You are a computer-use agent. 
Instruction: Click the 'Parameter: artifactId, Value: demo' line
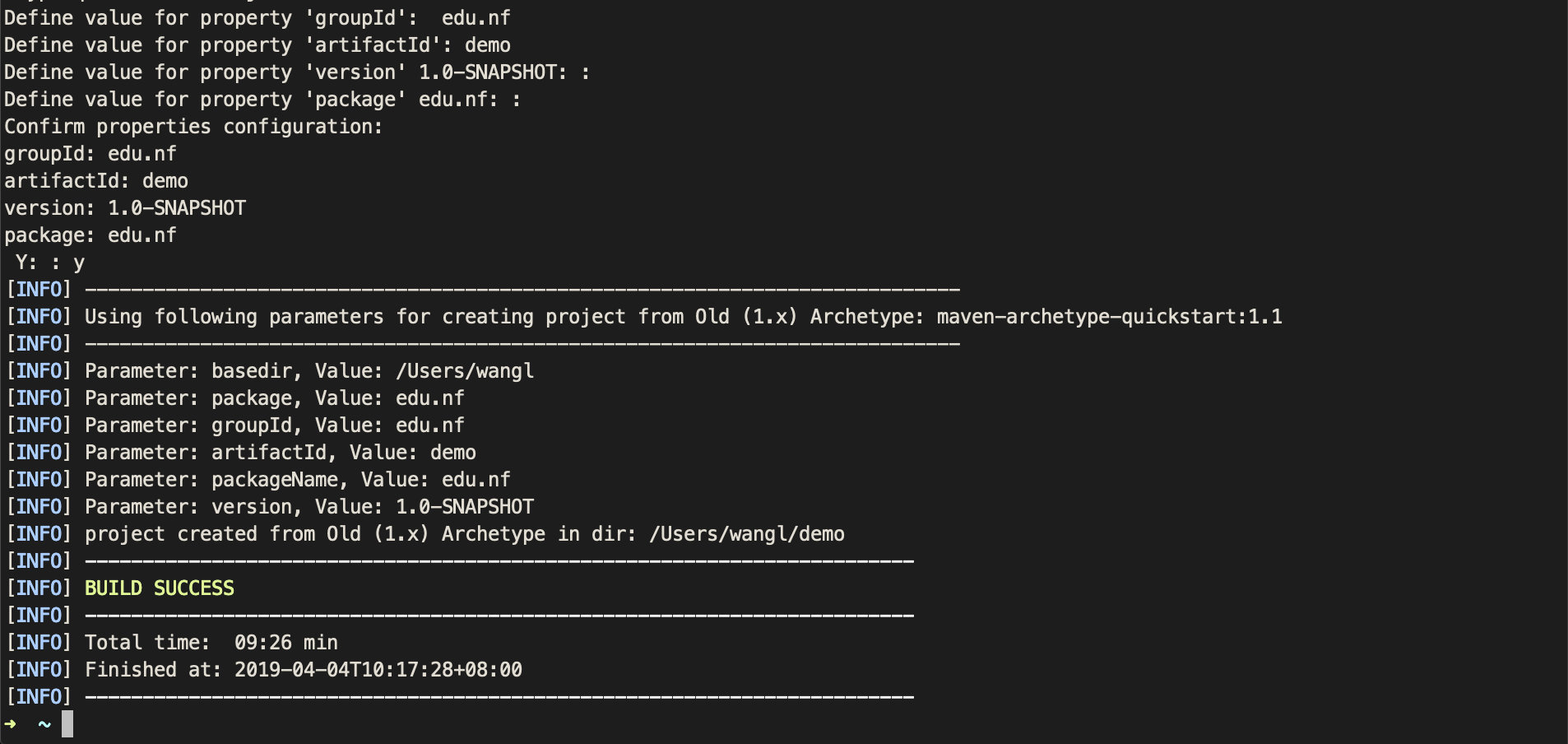point(280,453)
